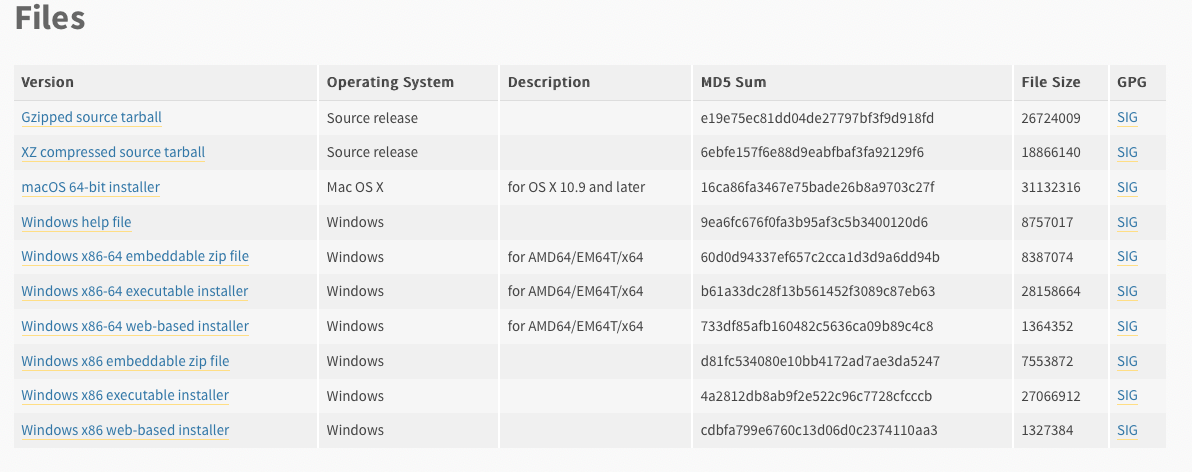Click SIG link for Windows help file

(x=1127, y=222)
